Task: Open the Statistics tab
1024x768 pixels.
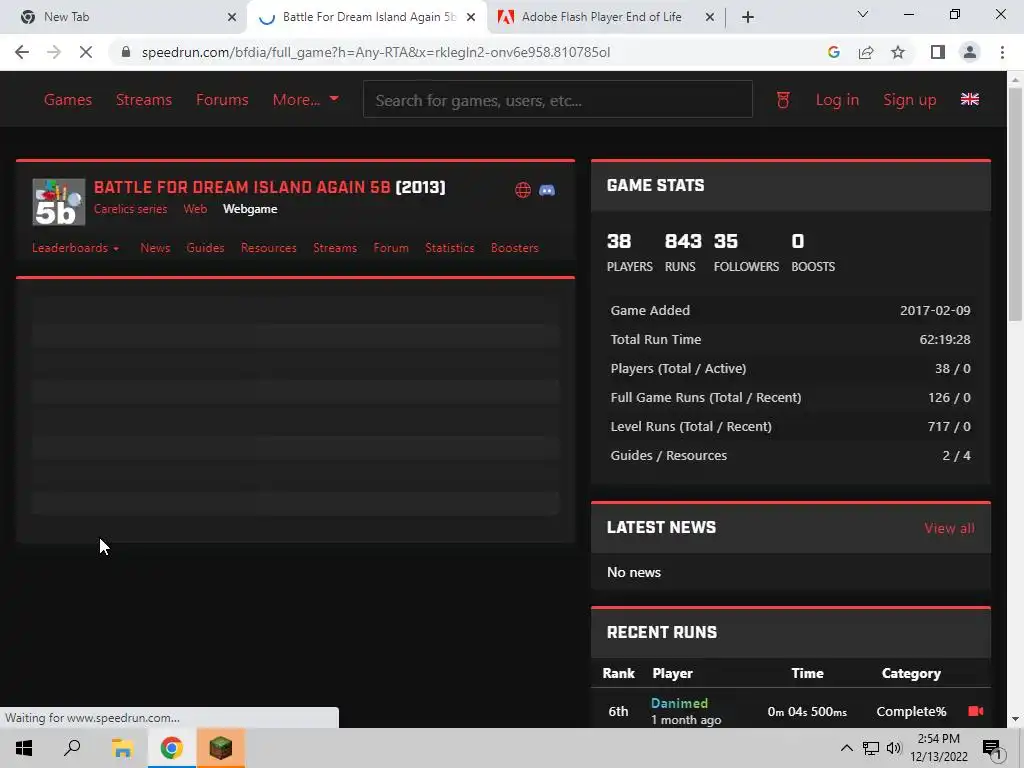Action: point(450,248)
